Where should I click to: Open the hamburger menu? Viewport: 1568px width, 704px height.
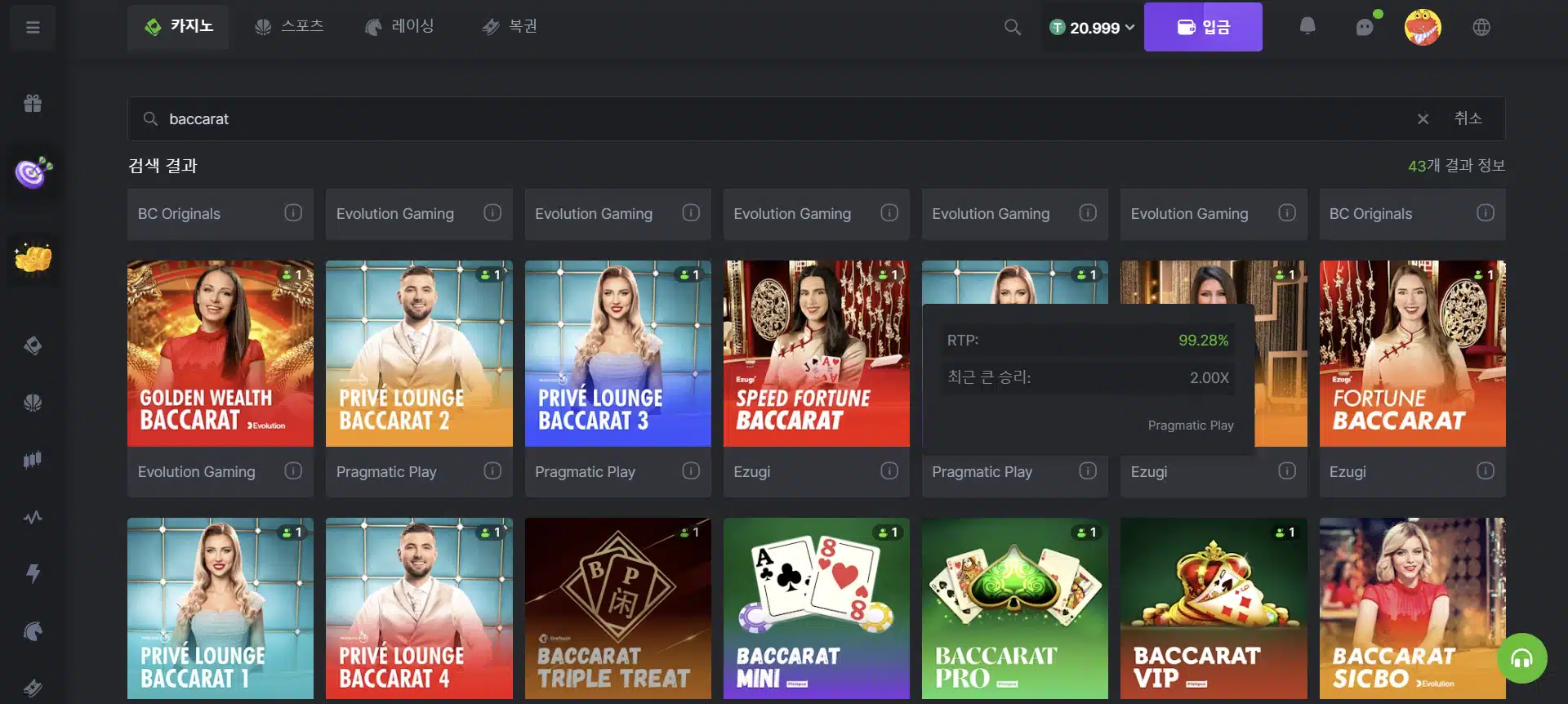coord(33,28)
